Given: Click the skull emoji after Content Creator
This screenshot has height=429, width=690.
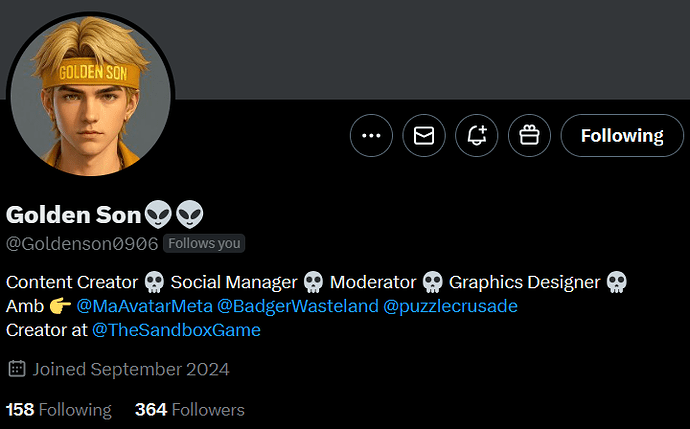Looking at the screenshot, I should (x=154, y=282).
